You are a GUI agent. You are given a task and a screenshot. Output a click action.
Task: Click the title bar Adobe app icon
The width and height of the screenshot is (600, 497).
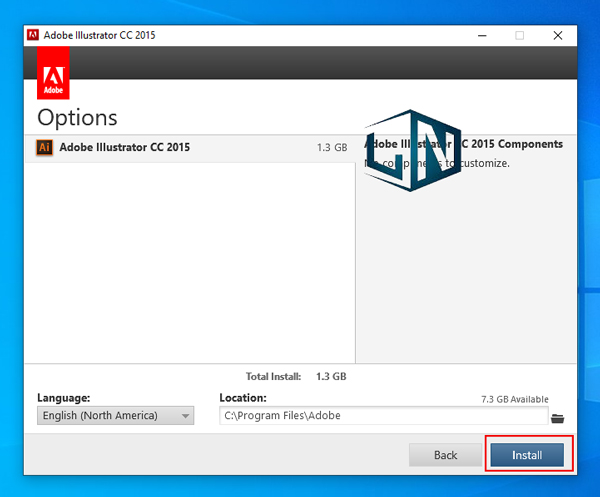[33, 35]
